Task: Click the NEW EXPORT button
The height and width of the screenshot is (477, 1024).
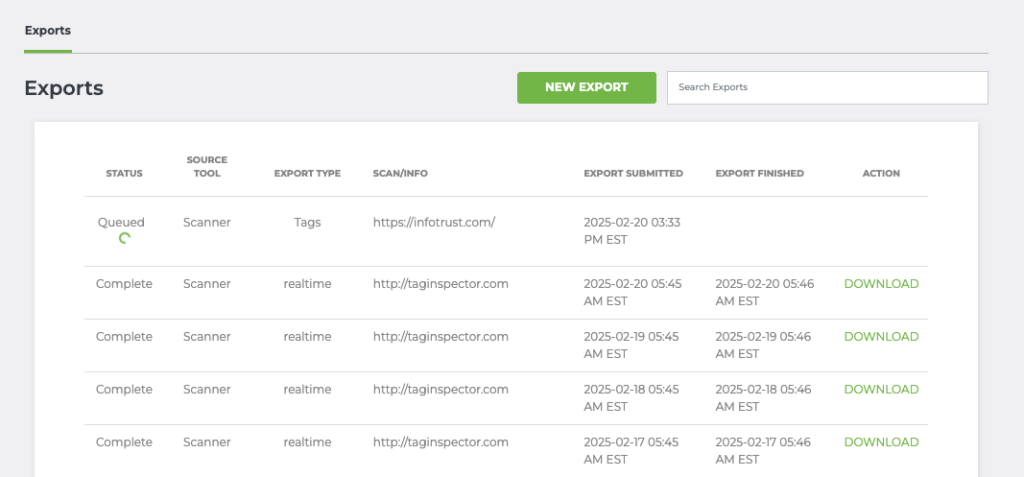Action: coord(586,88)
